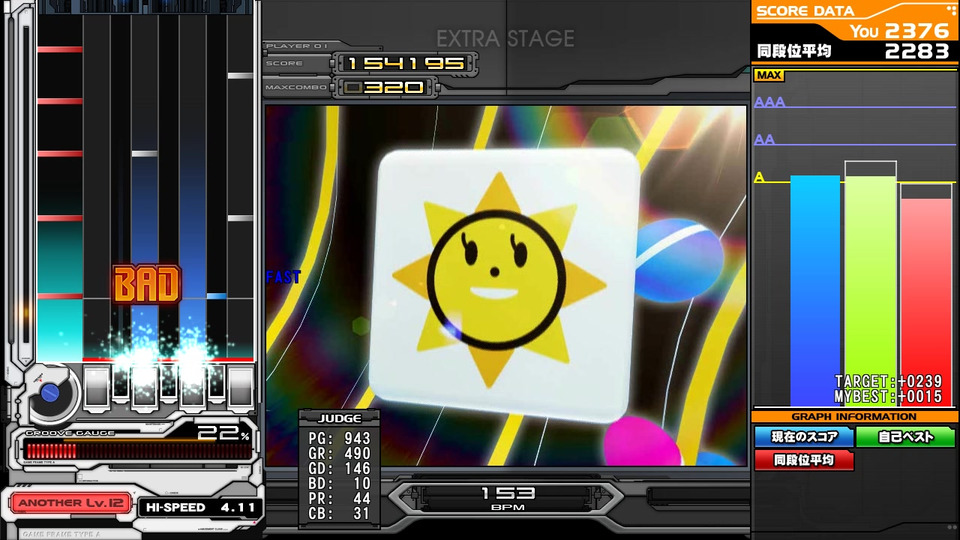This screenshot has width=960, height=540.
Task: Click the SCORE label beside score counter
Action: 284,63
